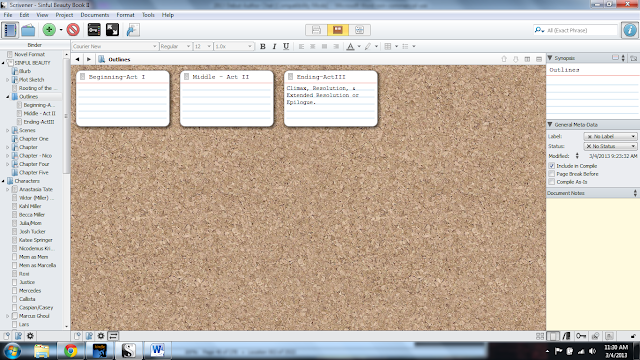The image size is (640, 360).
Task: Open the View menu
Action: 42,15
